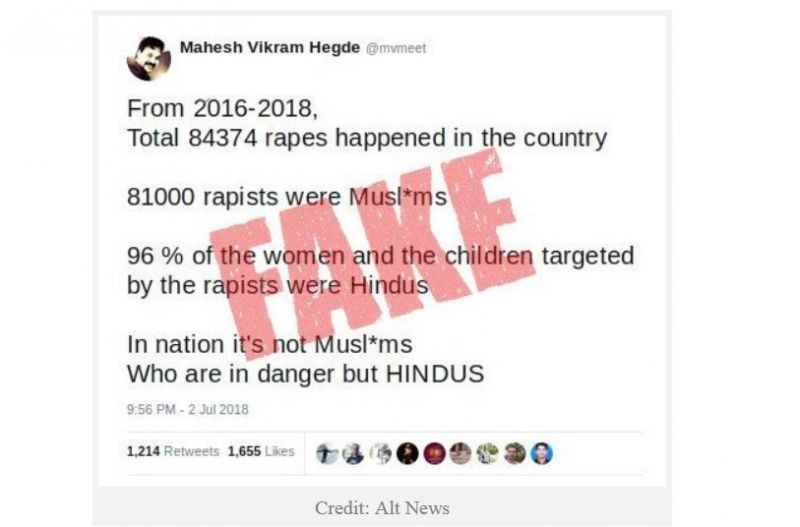
Task: Click the avatar left of the blue one
Action: click(514, 453)
